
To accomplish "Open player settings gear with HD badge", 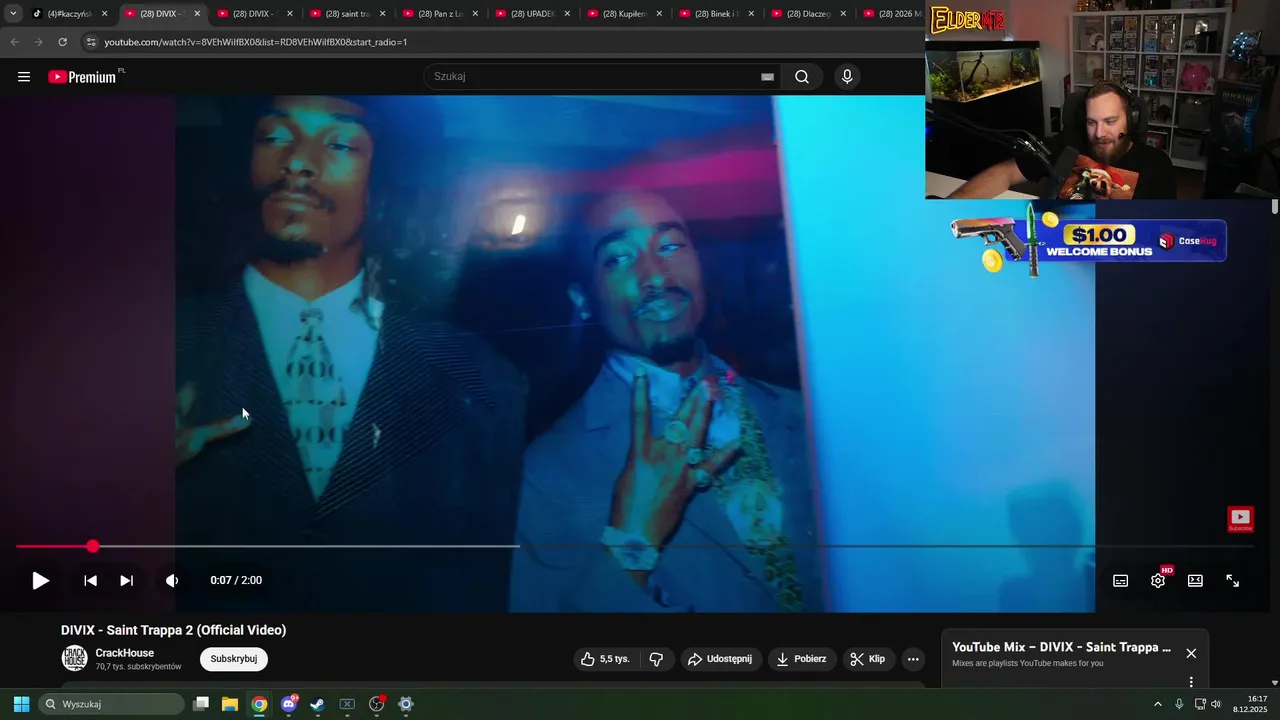I will click(x=1158, y=579).
